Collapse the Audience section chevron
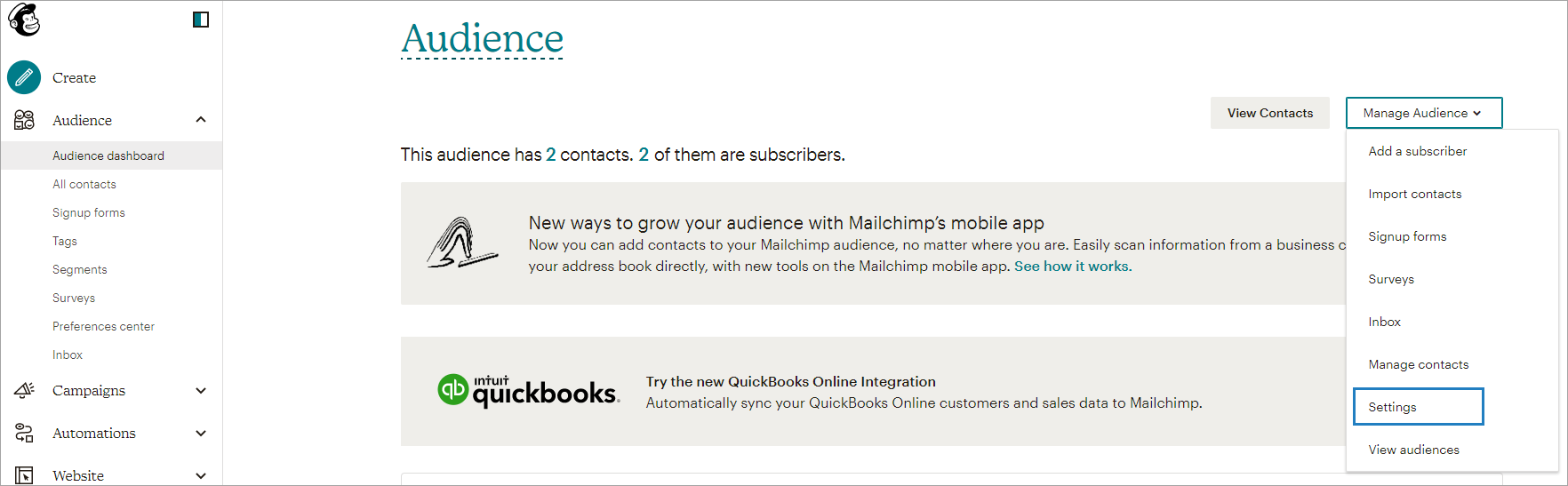This screenshot has height=486, width=1568. pyautogui.click(x=201, y=120)
